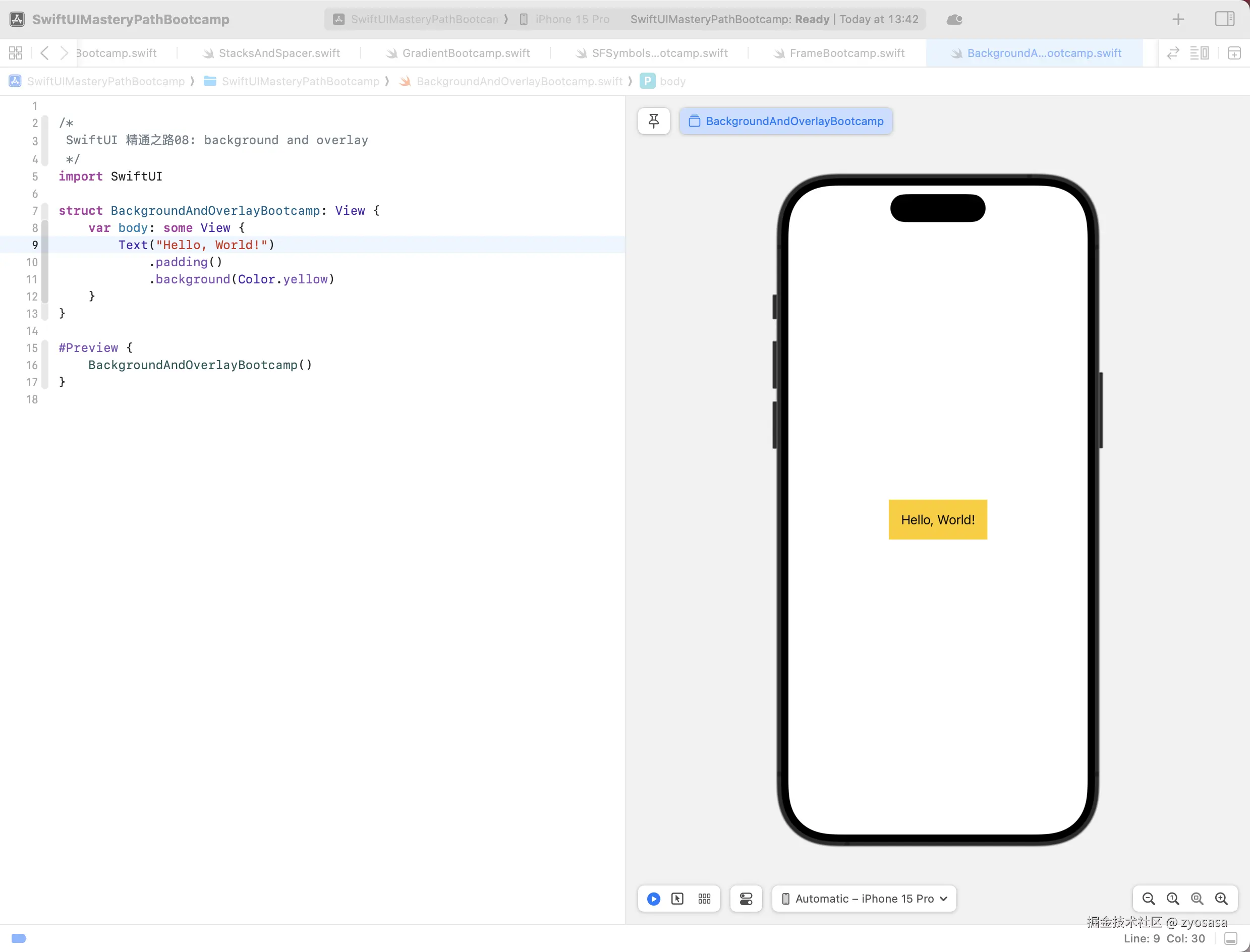
Task: Expand Automatic – iPhone 15 Pro dropdown
Action: coord(864,899)
